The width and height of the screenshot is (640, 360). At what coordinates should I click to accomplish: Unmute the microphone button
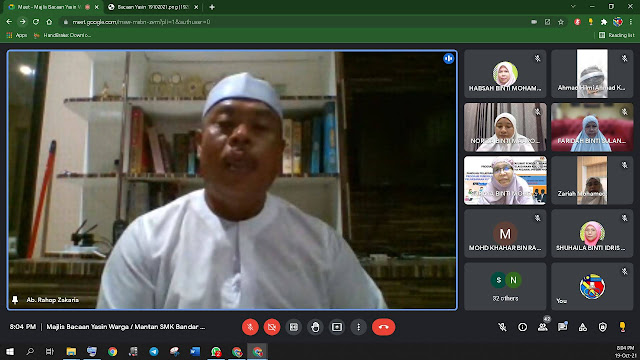tap(250, 327)
